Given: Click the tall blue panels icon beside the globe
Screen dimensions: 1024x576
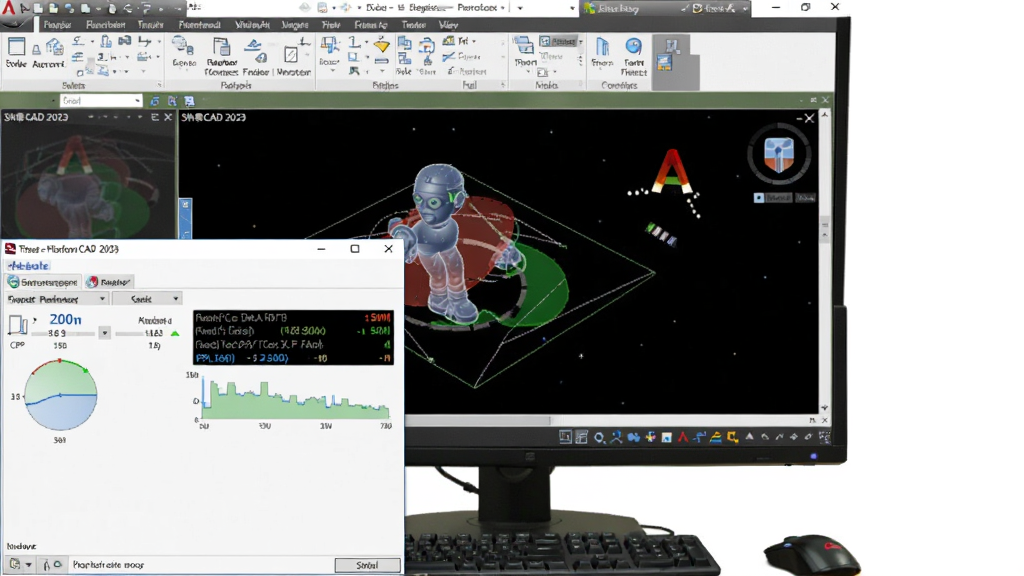Looking at the screenshot, I should 602,46.
